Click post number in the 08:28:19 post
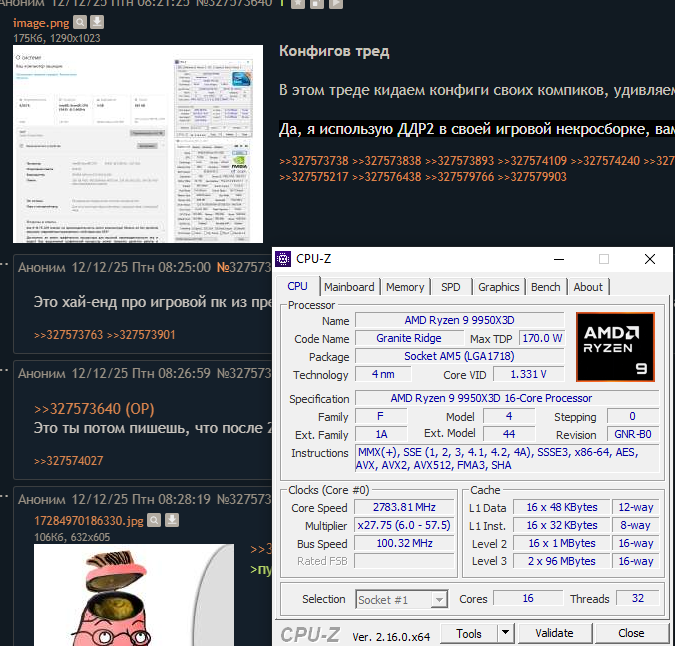The height and width of the screenshot is (646, 675). (244, 500)
